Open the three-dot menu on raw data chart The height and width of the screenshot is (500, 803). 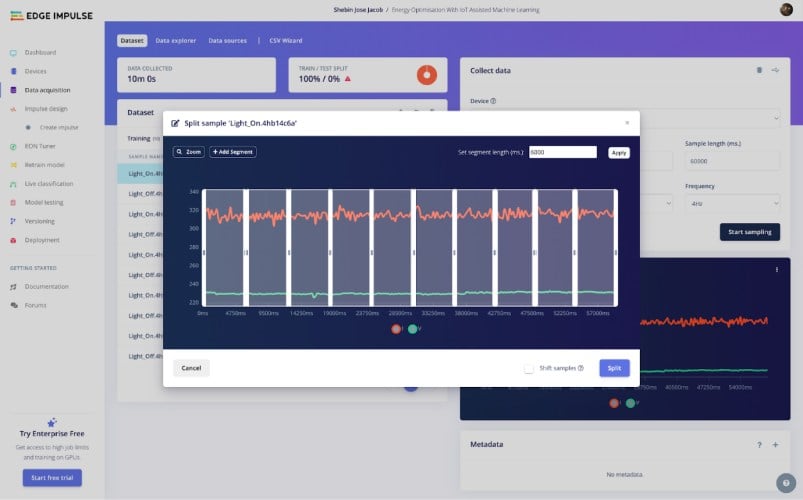point(776,270)
